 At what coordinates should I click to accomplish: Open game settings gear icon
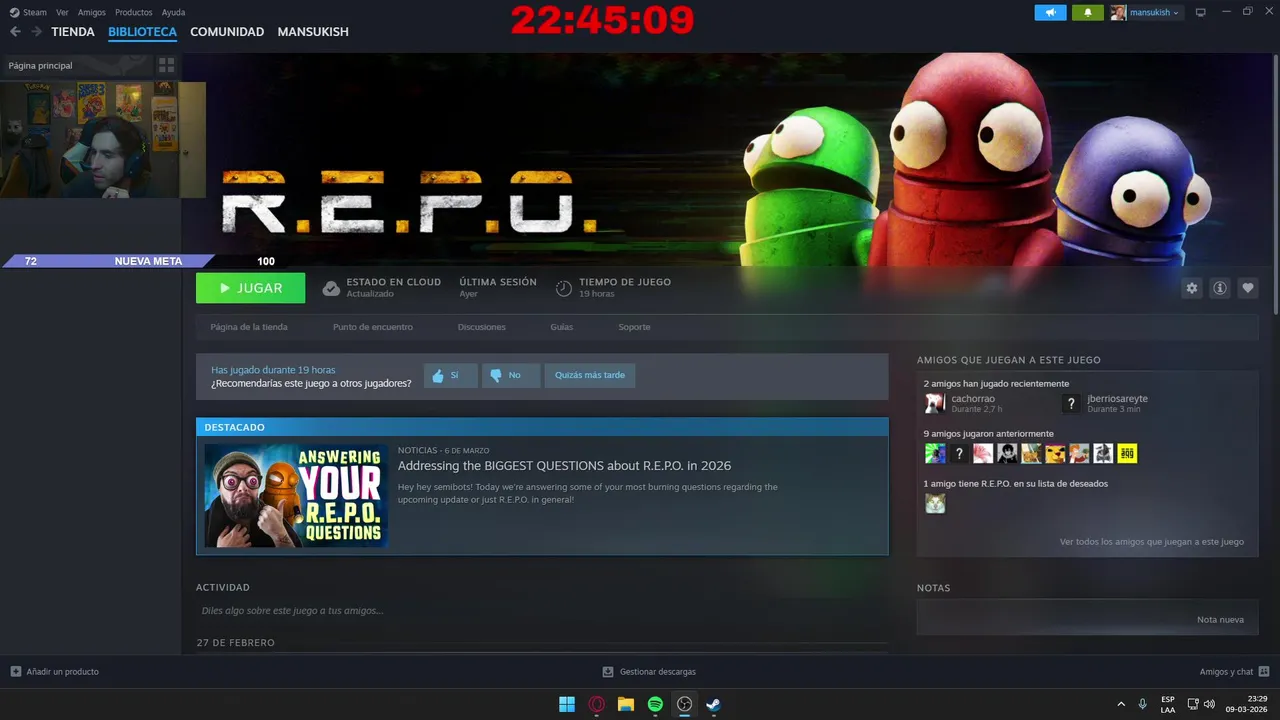pyautogui.click(x=1191, y=288)
